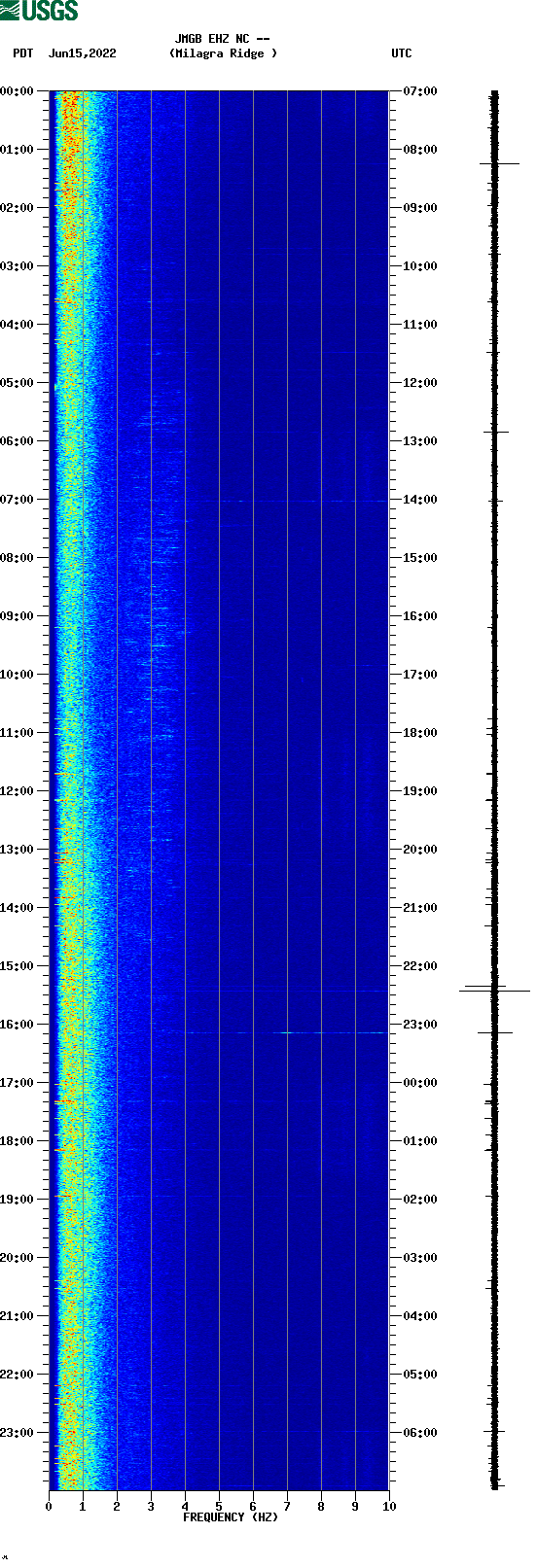This screenshot has height=1568, width=537.
Task: Click frequency axis value 7
Action: 287,1507
